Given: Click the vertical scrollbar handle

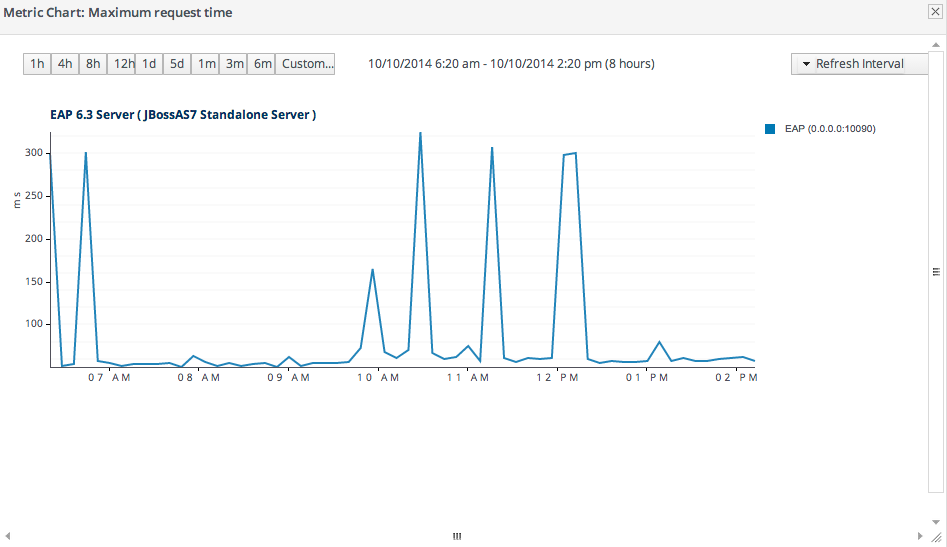Looking at the screenshot, I should point(937,271).
